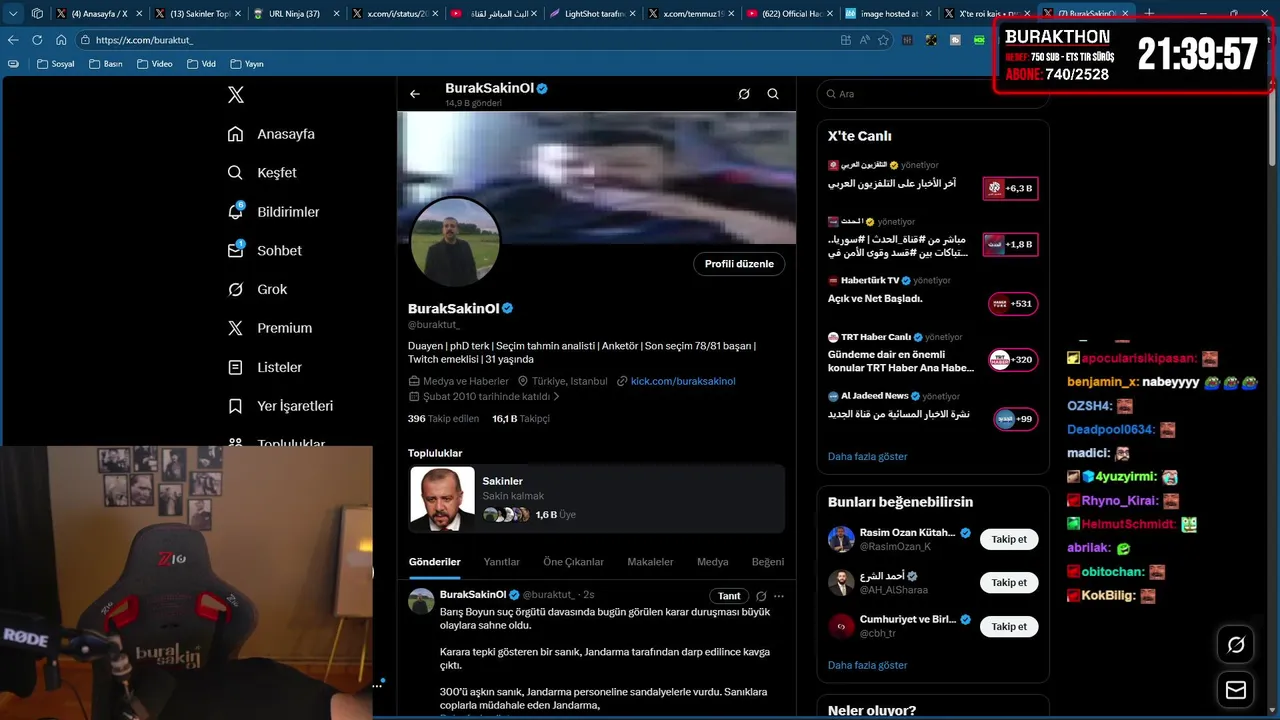Select the Yanıtlar tab
Image resolution: width=1280 pixels, height=720 pixels.
[x=502, y=562]
